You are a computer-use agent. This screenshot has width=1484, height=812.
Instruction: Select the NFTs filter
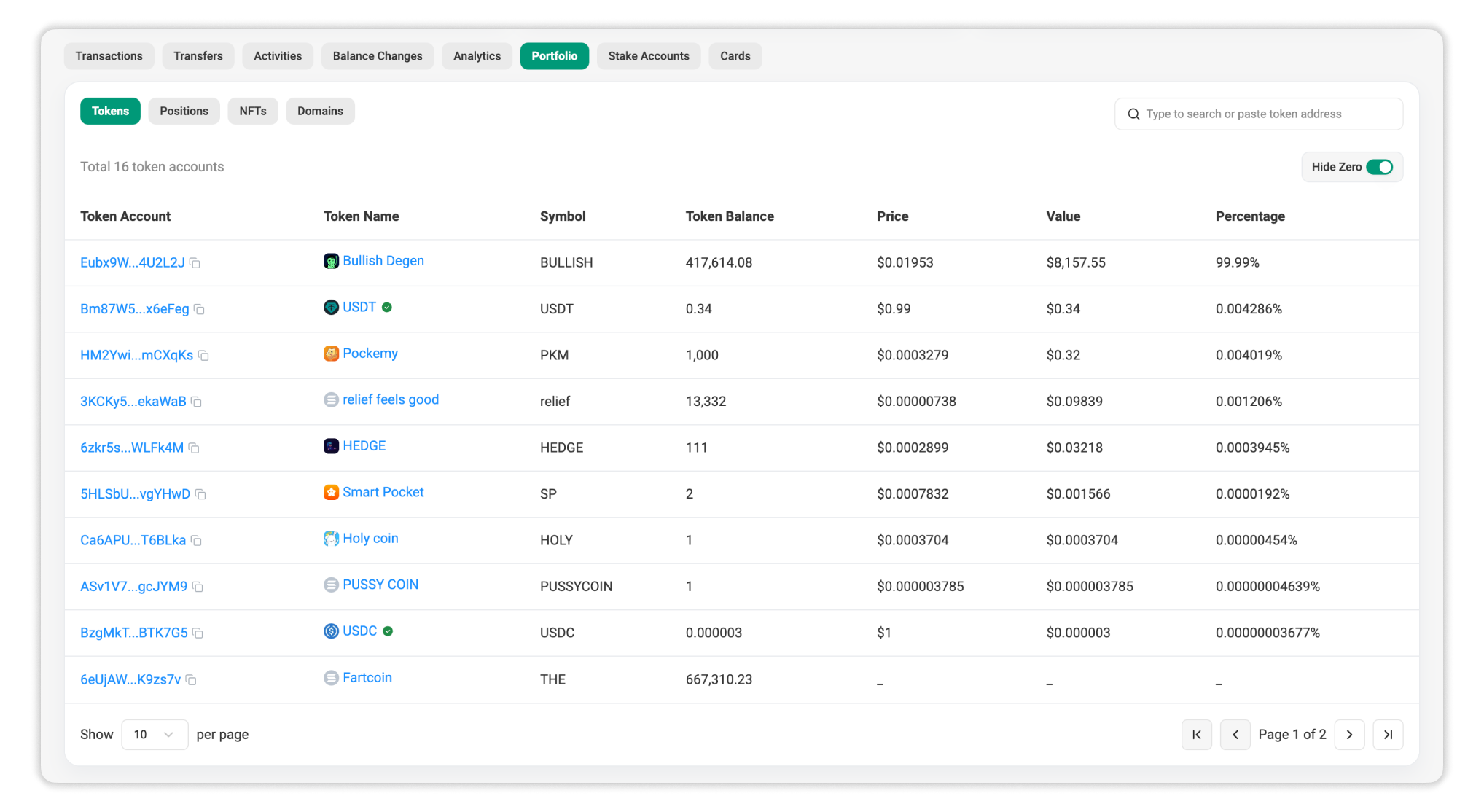click(252, 111)
